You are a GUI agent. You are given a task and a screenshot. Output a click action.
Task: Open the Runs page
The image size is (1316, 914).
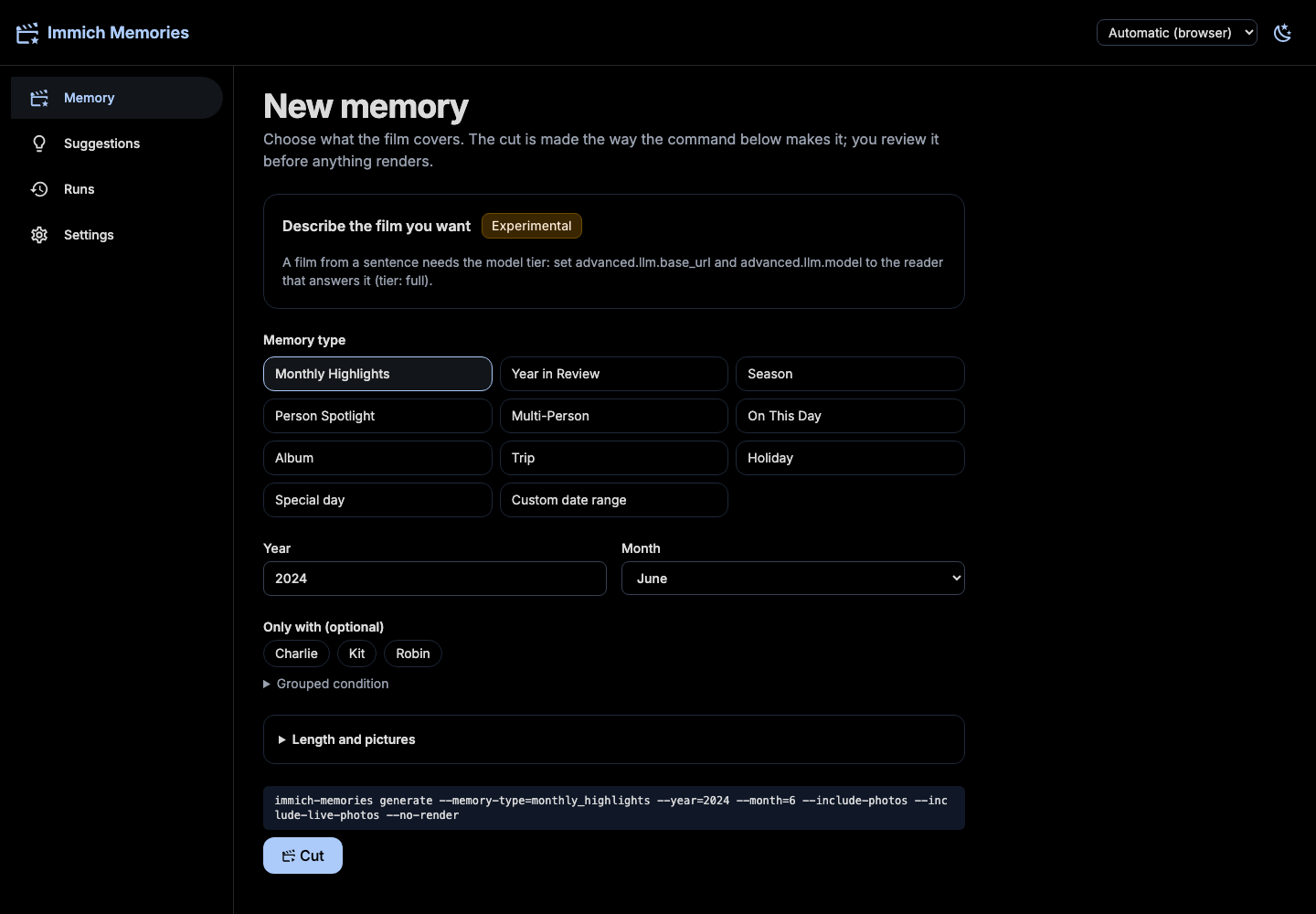117,189
